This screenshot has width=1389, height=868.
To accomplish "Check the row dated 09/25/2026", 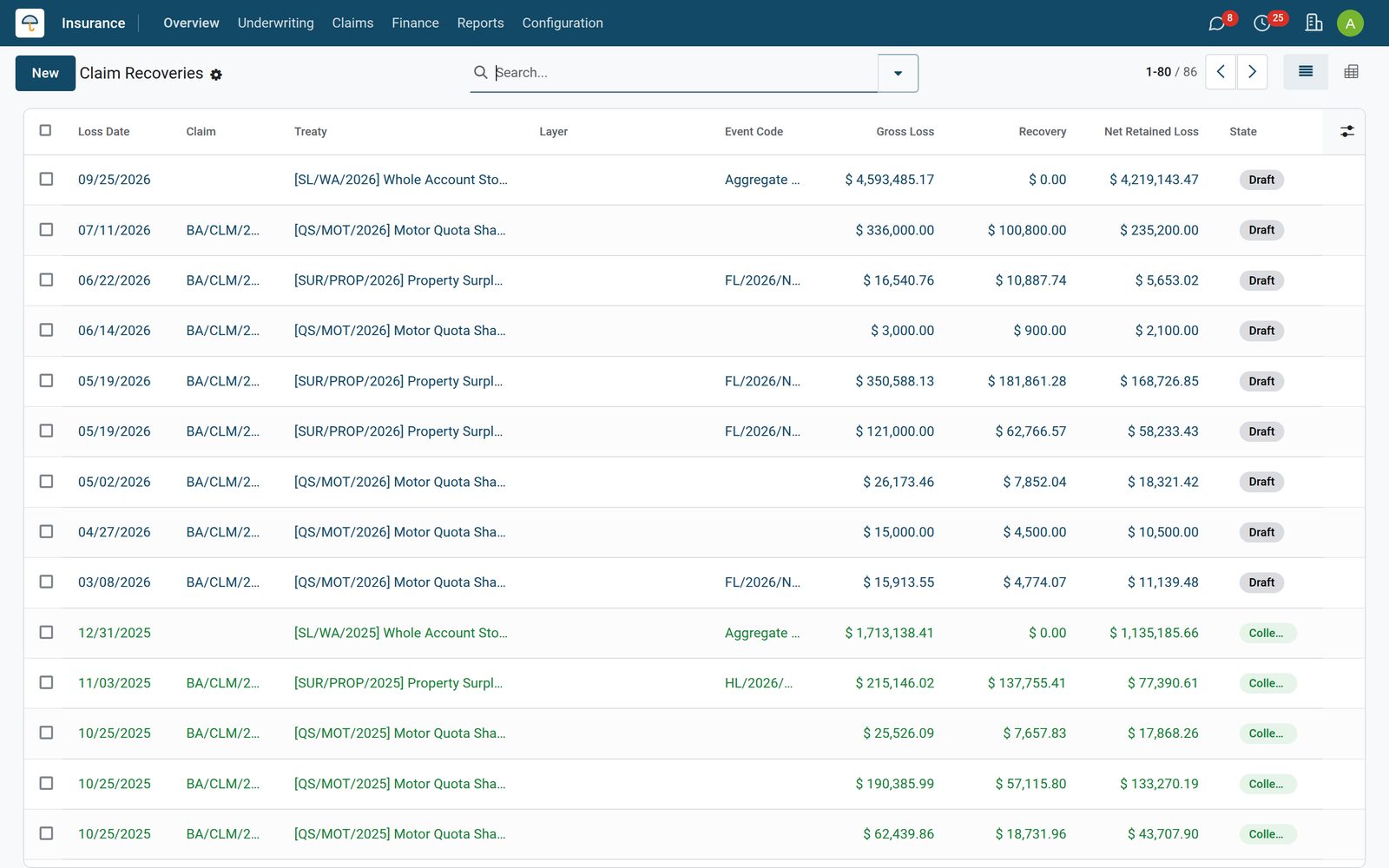I will coord(46,179).
